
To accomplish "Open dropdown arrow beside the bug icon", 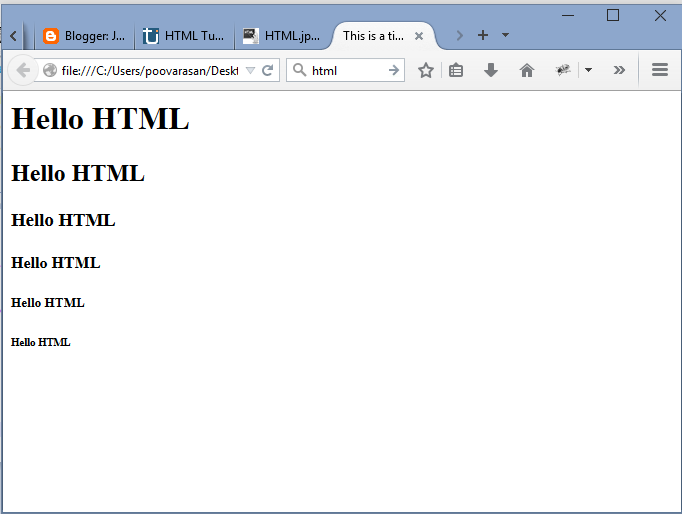I will click(x=588, y=70).
